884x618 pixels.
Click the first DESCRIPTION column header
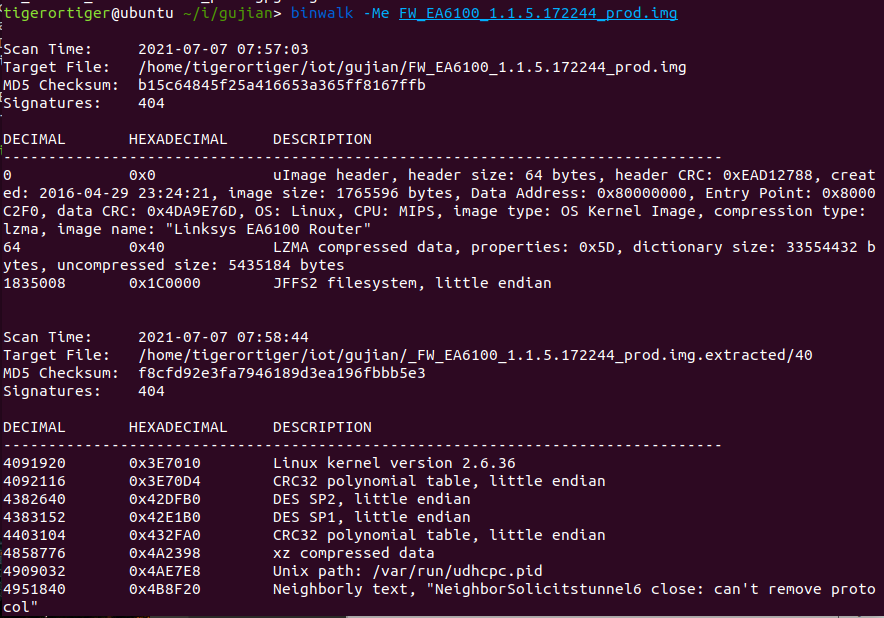[322, 139]
